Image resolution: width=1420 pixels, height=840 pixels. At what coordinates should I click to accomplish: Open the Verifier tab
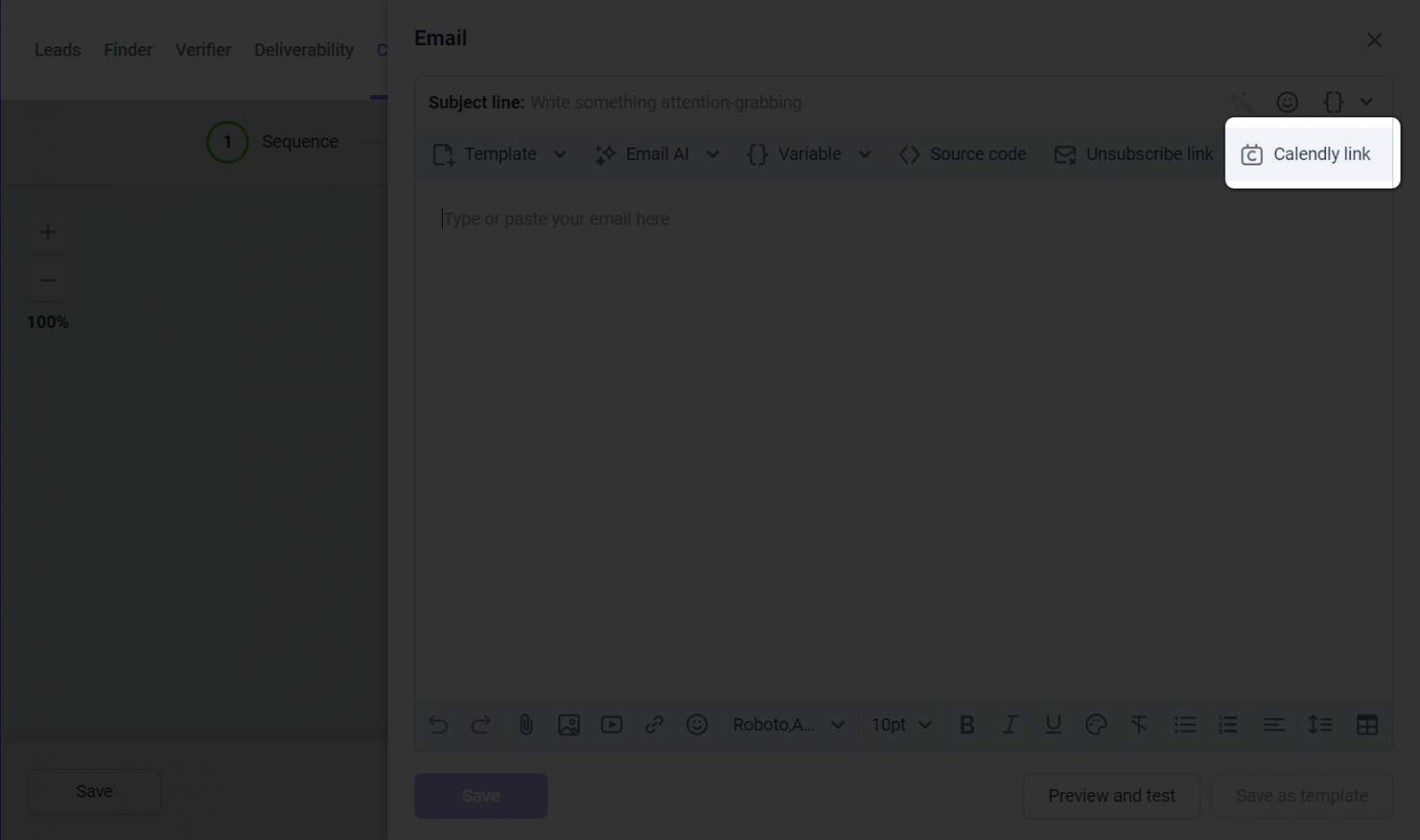click(x=203, y=50)
